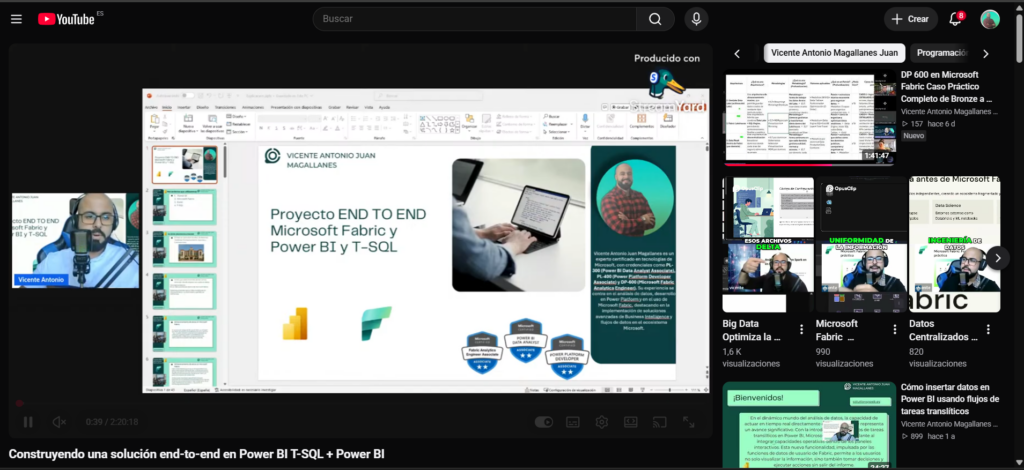Open the Microsoft Fabric short thumbnail
The width and height of the screenshot is (1024, 470).
[861, 245]
